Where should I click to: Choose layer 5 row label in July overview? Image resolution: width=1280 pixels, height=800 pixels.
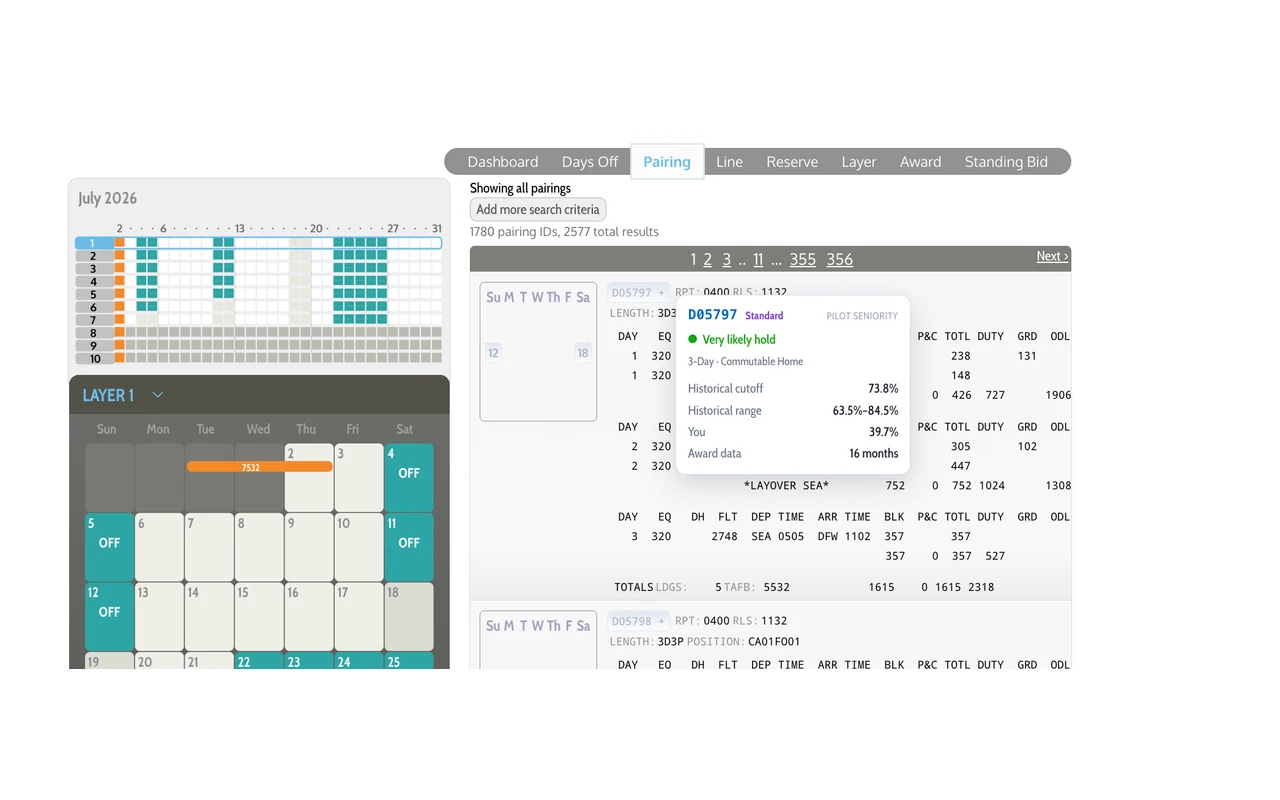coord(94,294)
